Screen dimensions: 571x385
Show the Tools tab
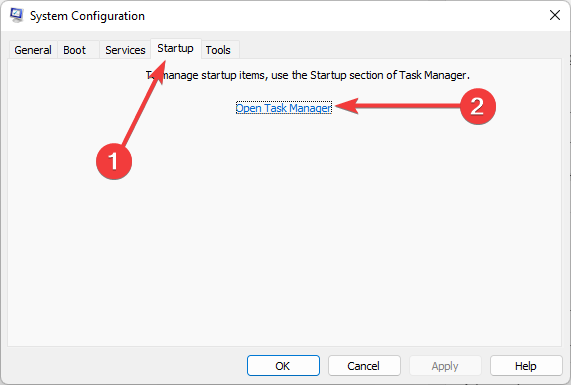point(218,50)
